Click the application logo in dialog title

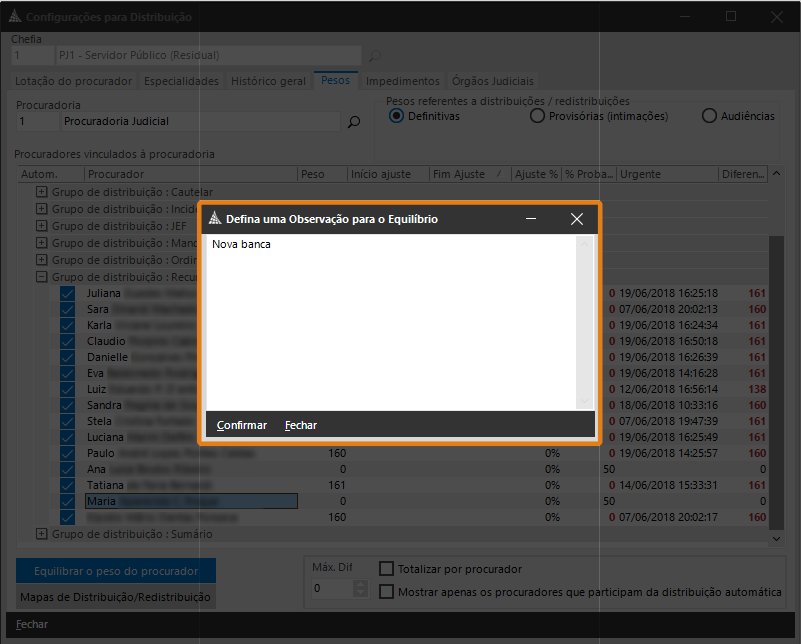pyautogui.click(x=214, y=218)
